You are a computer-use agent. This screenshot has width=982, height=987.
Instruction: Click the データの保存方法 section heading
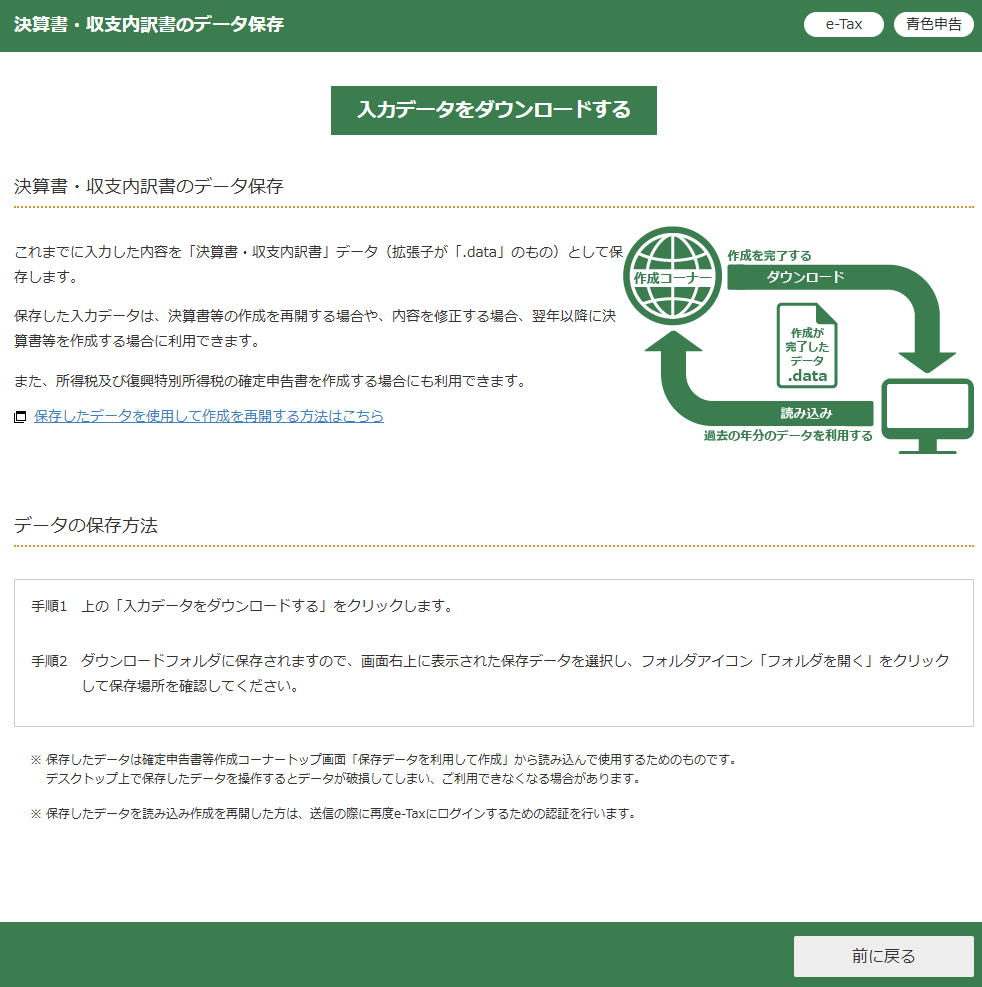pos(86,525)
